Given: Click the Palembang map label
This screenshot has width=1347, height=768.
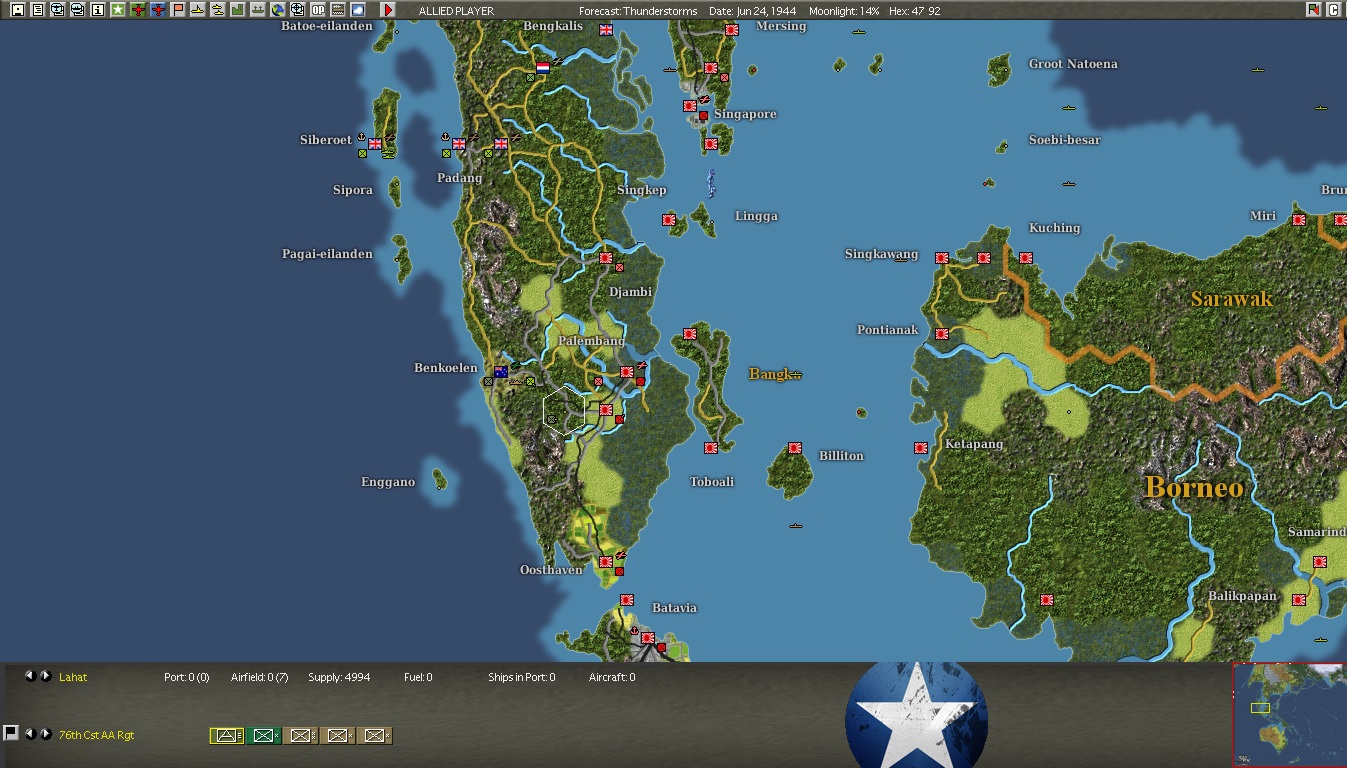Looking at the screenshot, I should (591, 341).
